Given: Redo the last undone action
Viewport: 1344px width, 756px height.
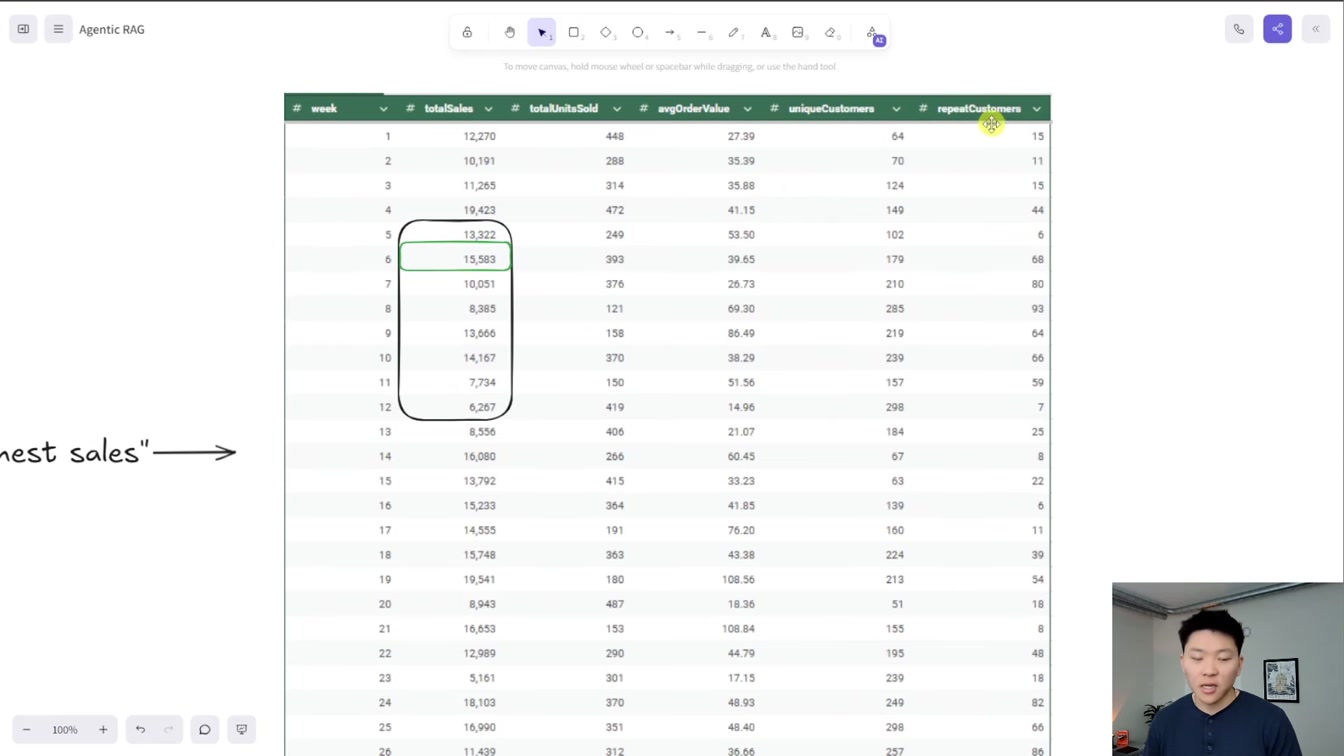Looking at the screenshot, I should 168,730.
